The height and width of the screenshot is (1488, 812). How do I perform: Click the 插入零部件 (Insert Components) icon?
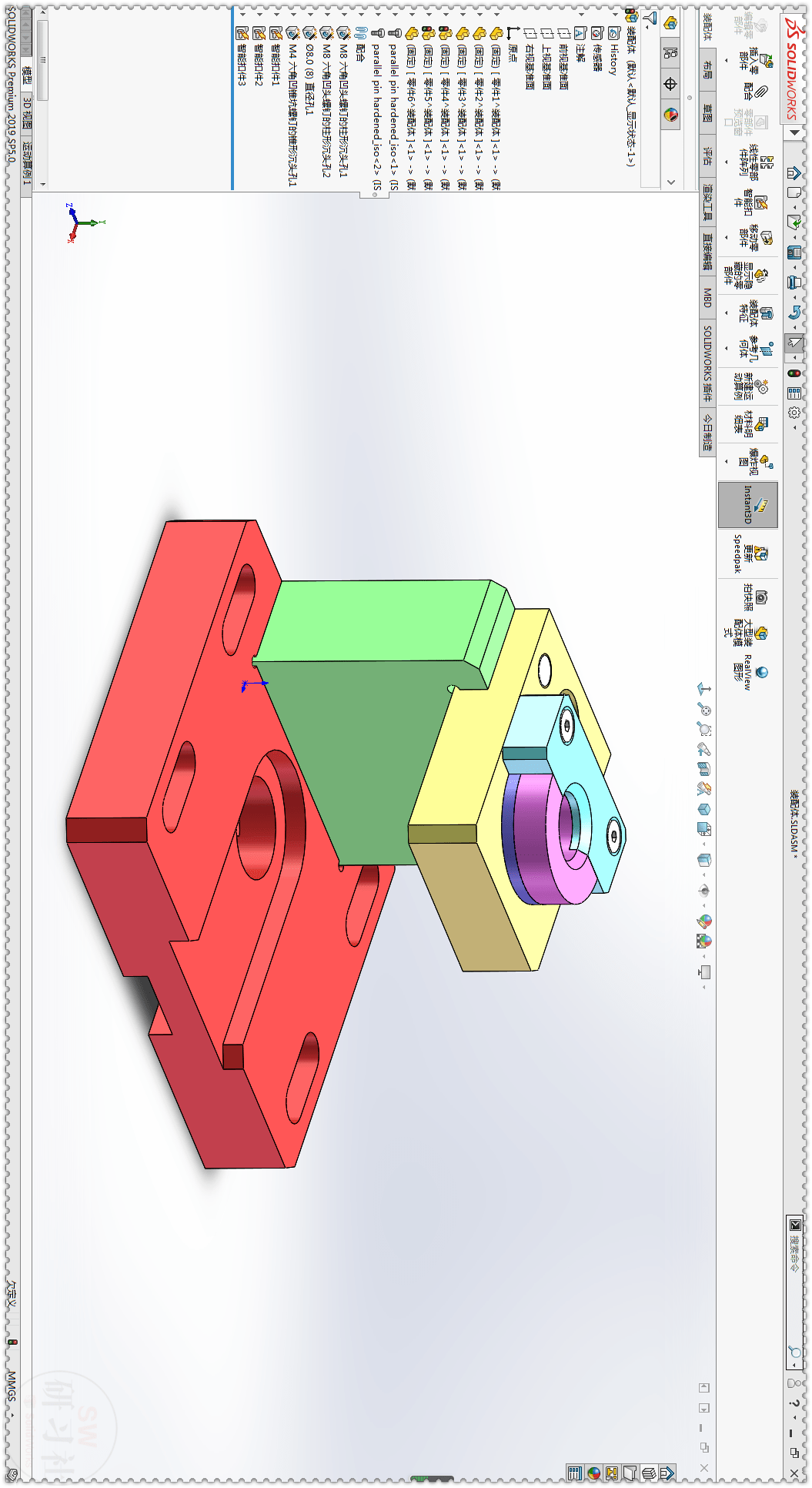[767, 60]
